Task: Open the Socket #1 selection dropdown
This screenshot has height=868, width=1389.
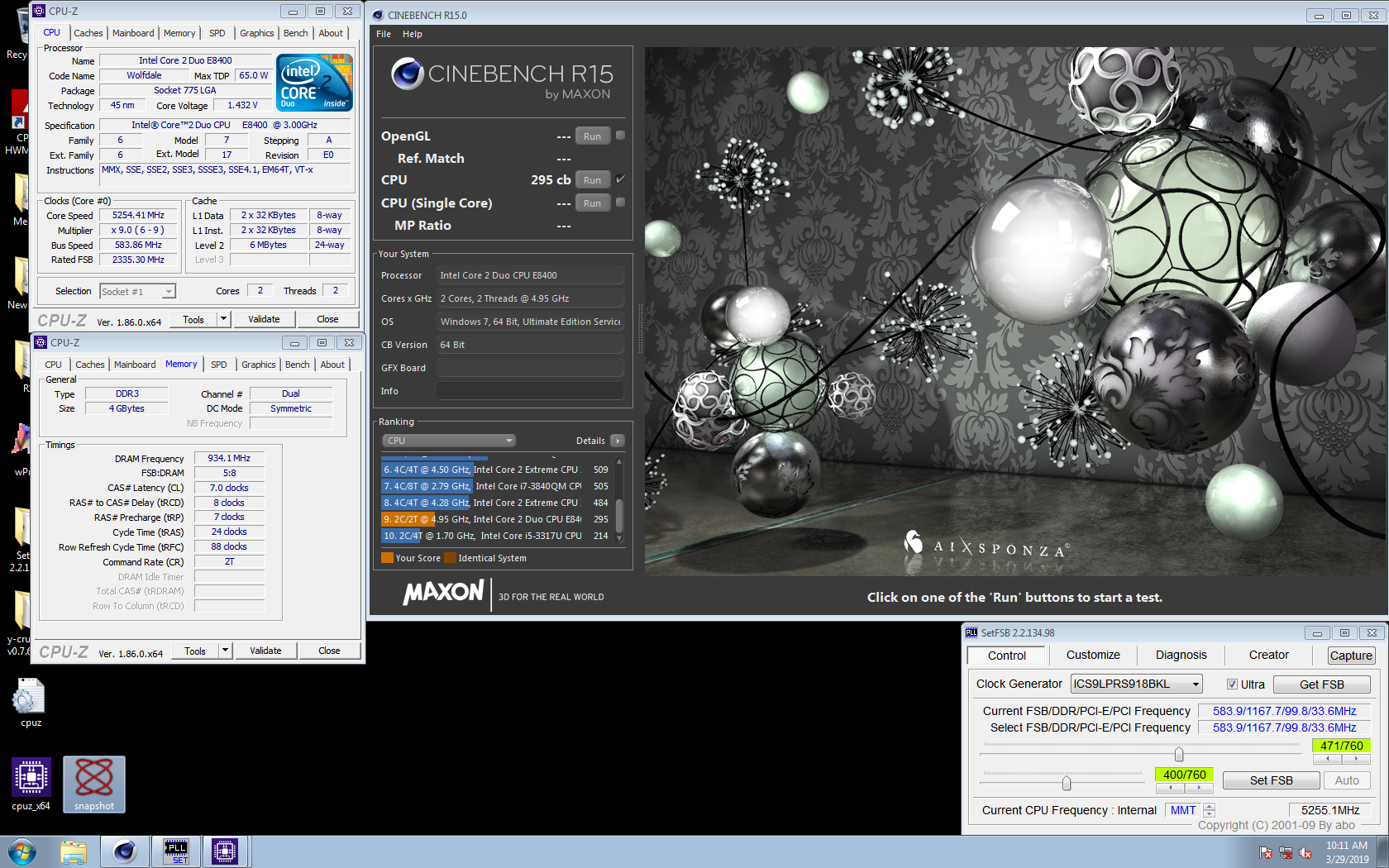Action: coord(137,291)
